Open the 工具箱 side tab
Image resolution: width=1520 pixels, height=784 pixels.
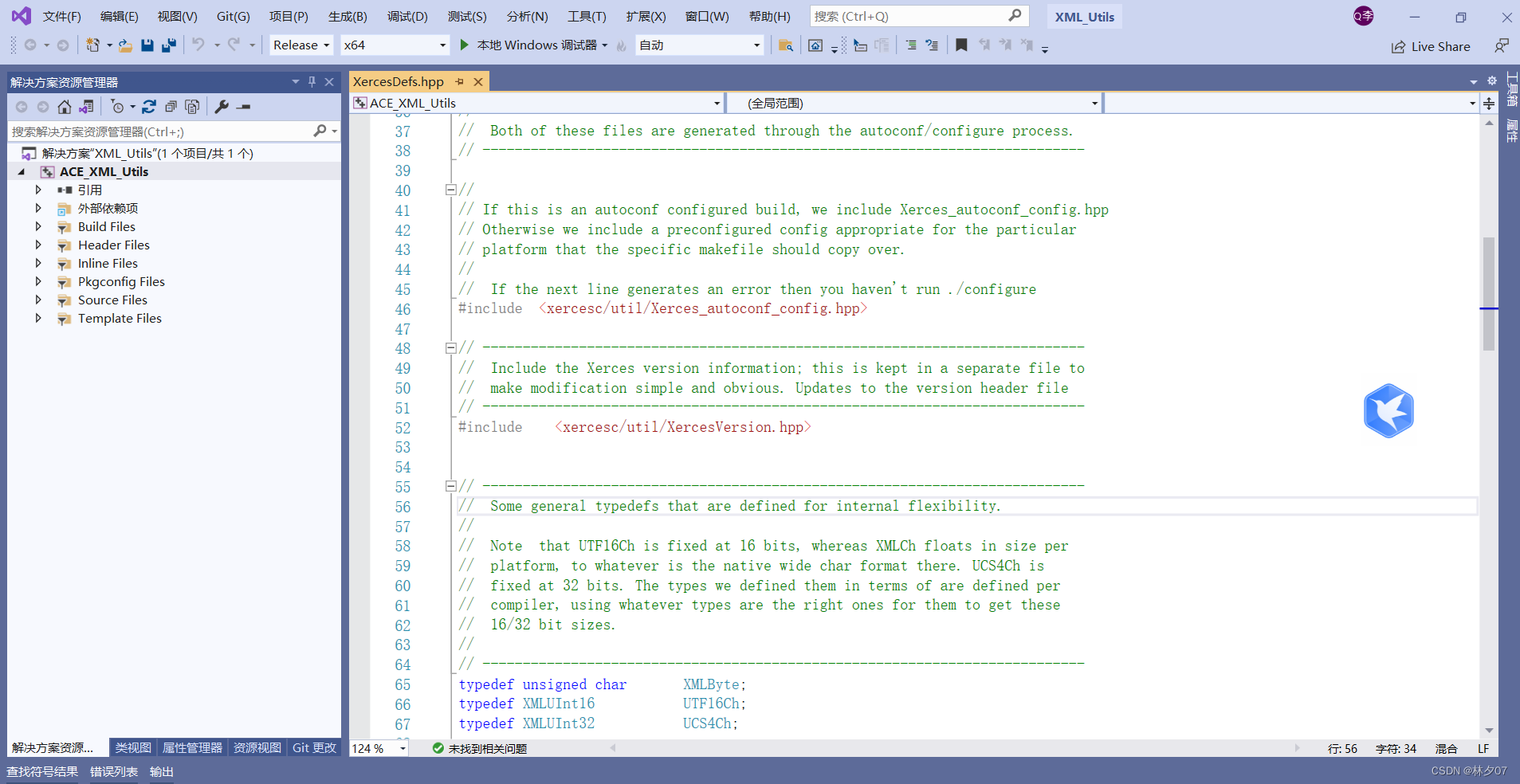[x=1511, y=89]
